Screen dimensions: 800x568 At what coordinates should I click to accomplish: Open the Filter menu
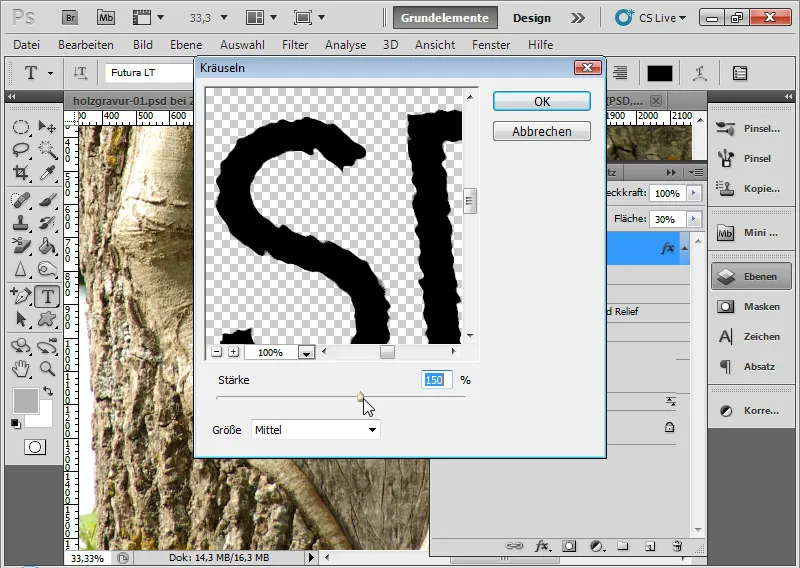click(x=295, y=45)
